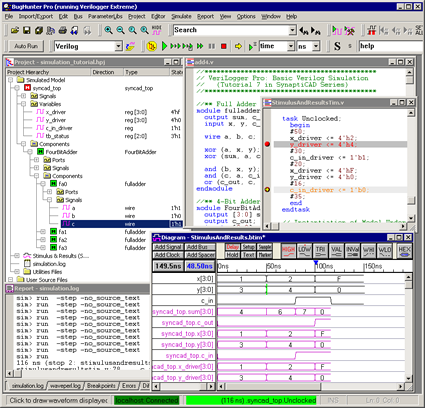Click the 149.5ns time display button
This screenshot has height=408, width=425.
pyautogui.click(x=168, y=266)
